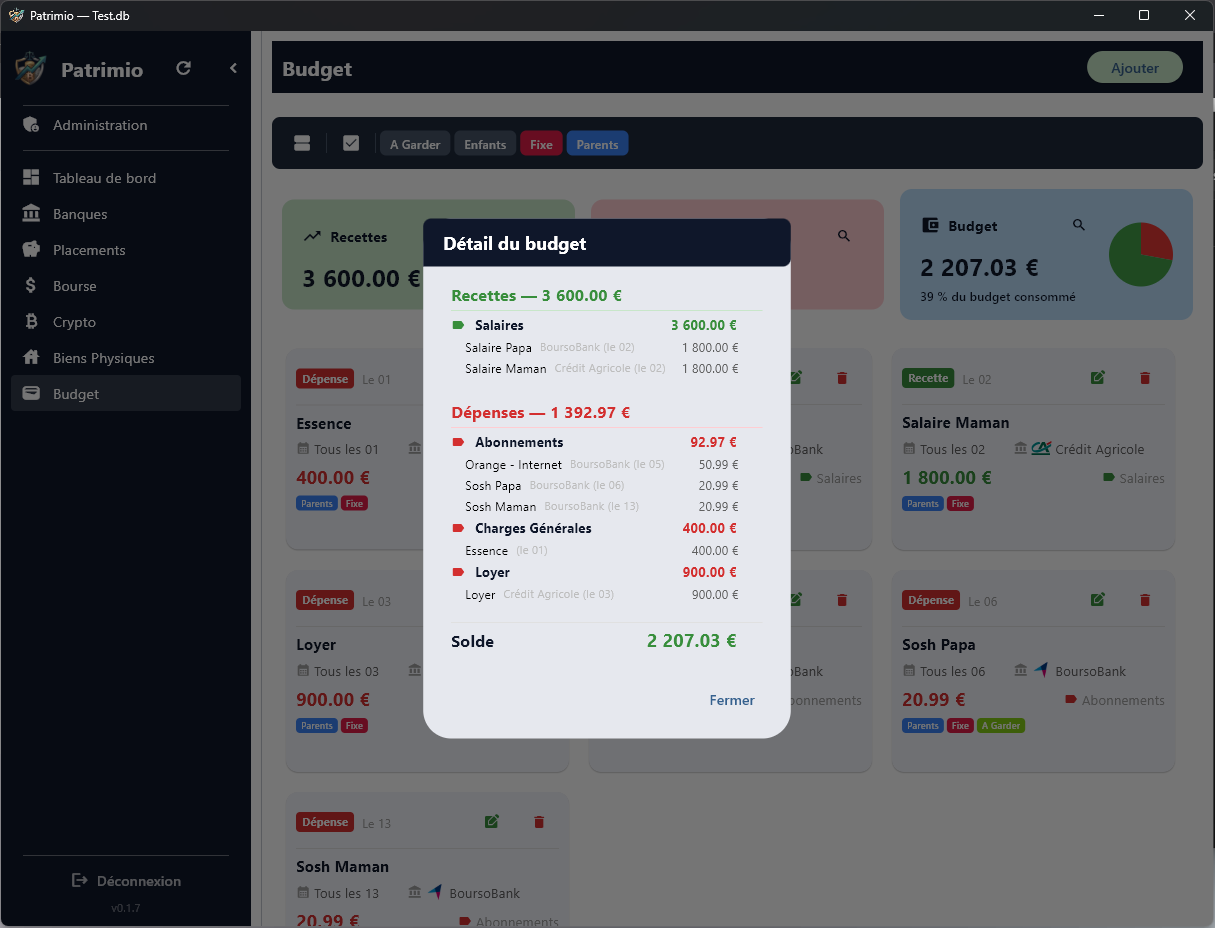
Task: Click the Ajouter button
Action: [1135, 68]
